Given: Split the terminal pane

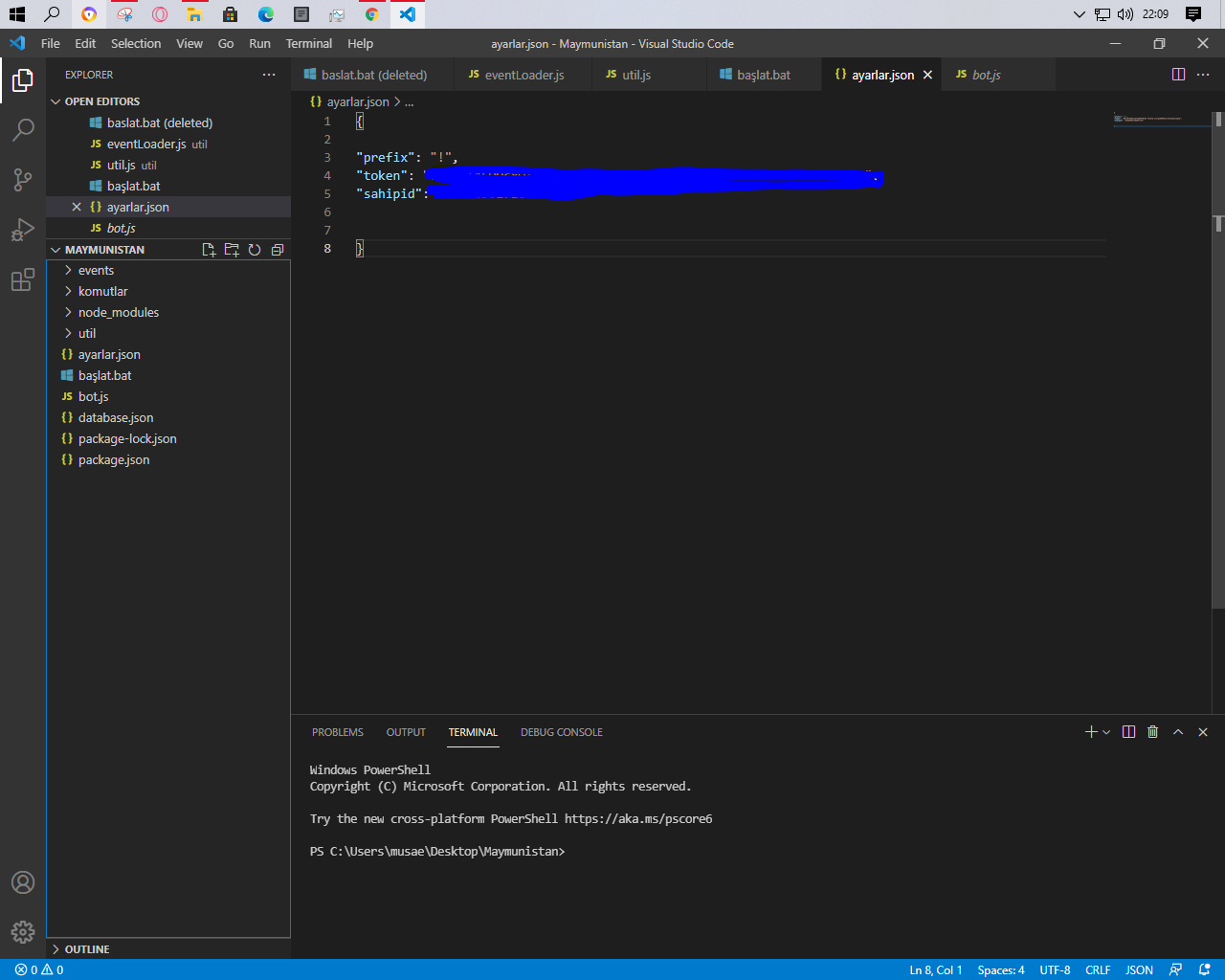Looking at the screenshot, I should [x=1128, y=732].
